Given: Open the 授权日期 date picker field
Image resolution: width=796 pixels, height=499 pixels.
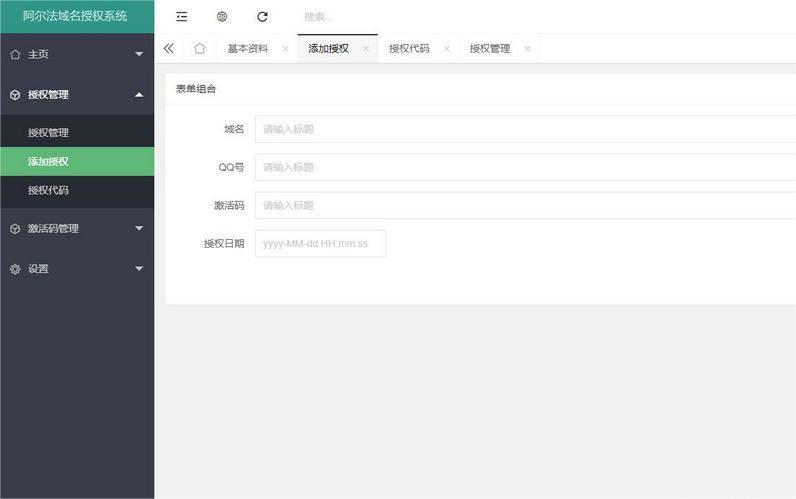Looking at the screenshot, I should 320,243.
